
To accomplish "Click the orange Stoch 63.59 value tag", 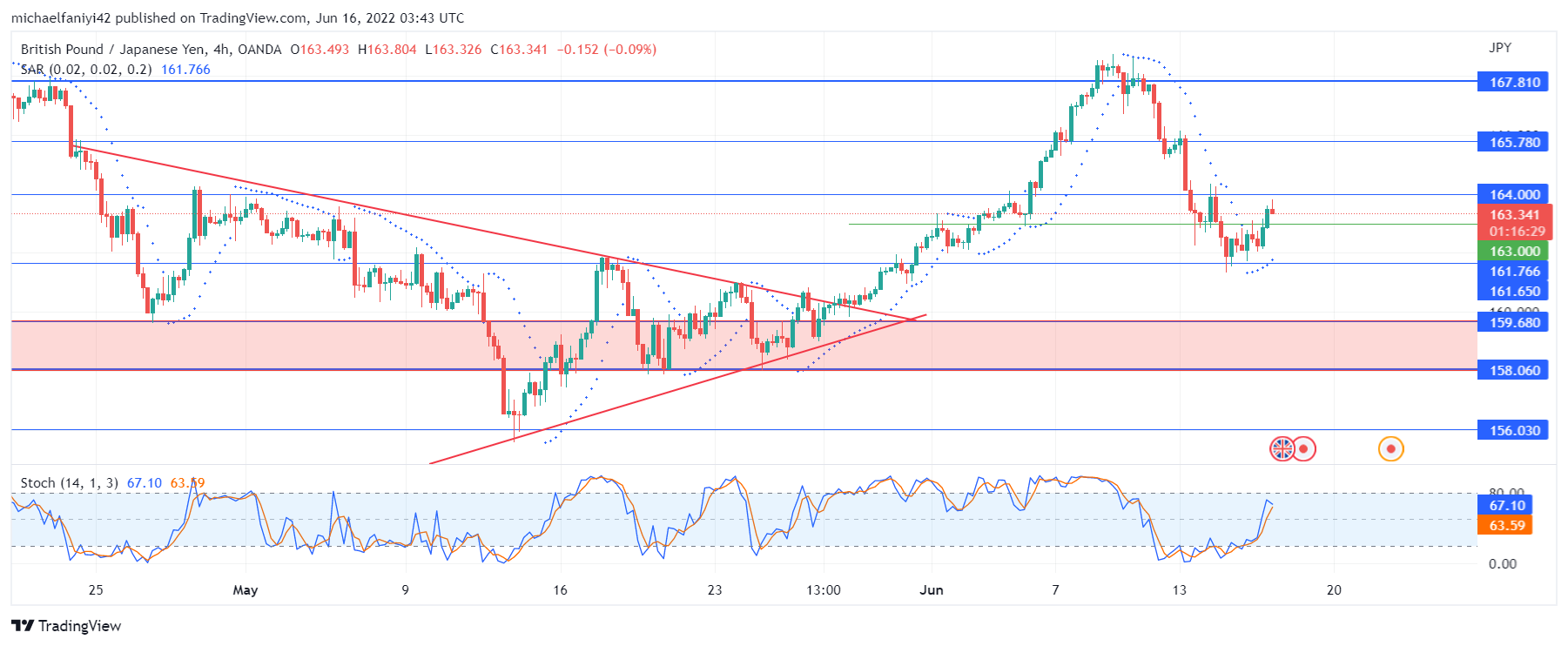I will point(1505,525).
